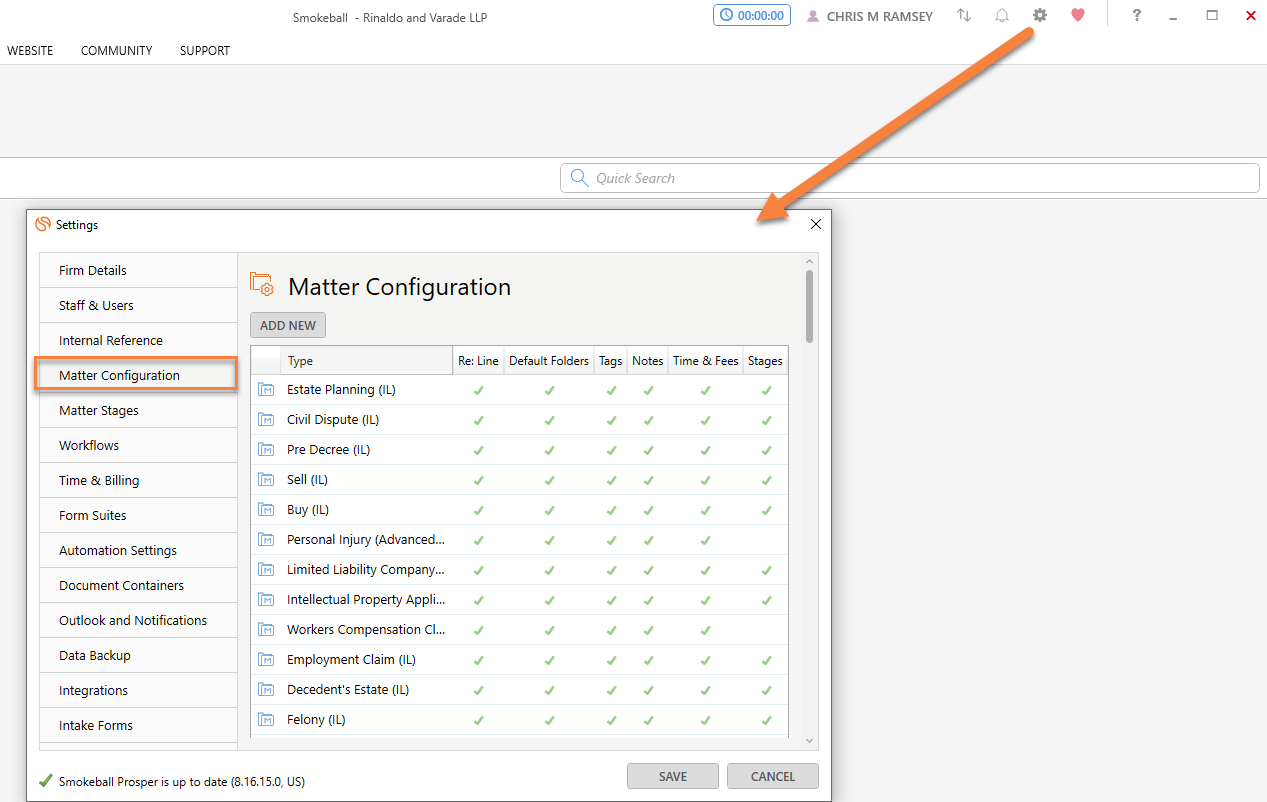Open help question mark icon

pos(1137,16)
